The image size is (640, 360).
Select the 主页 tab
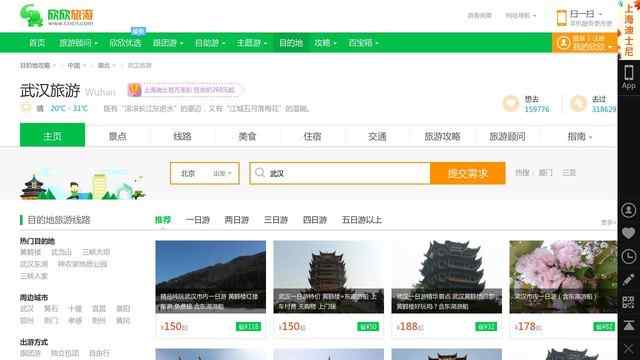pyautogui.click(x=52, y=135)
